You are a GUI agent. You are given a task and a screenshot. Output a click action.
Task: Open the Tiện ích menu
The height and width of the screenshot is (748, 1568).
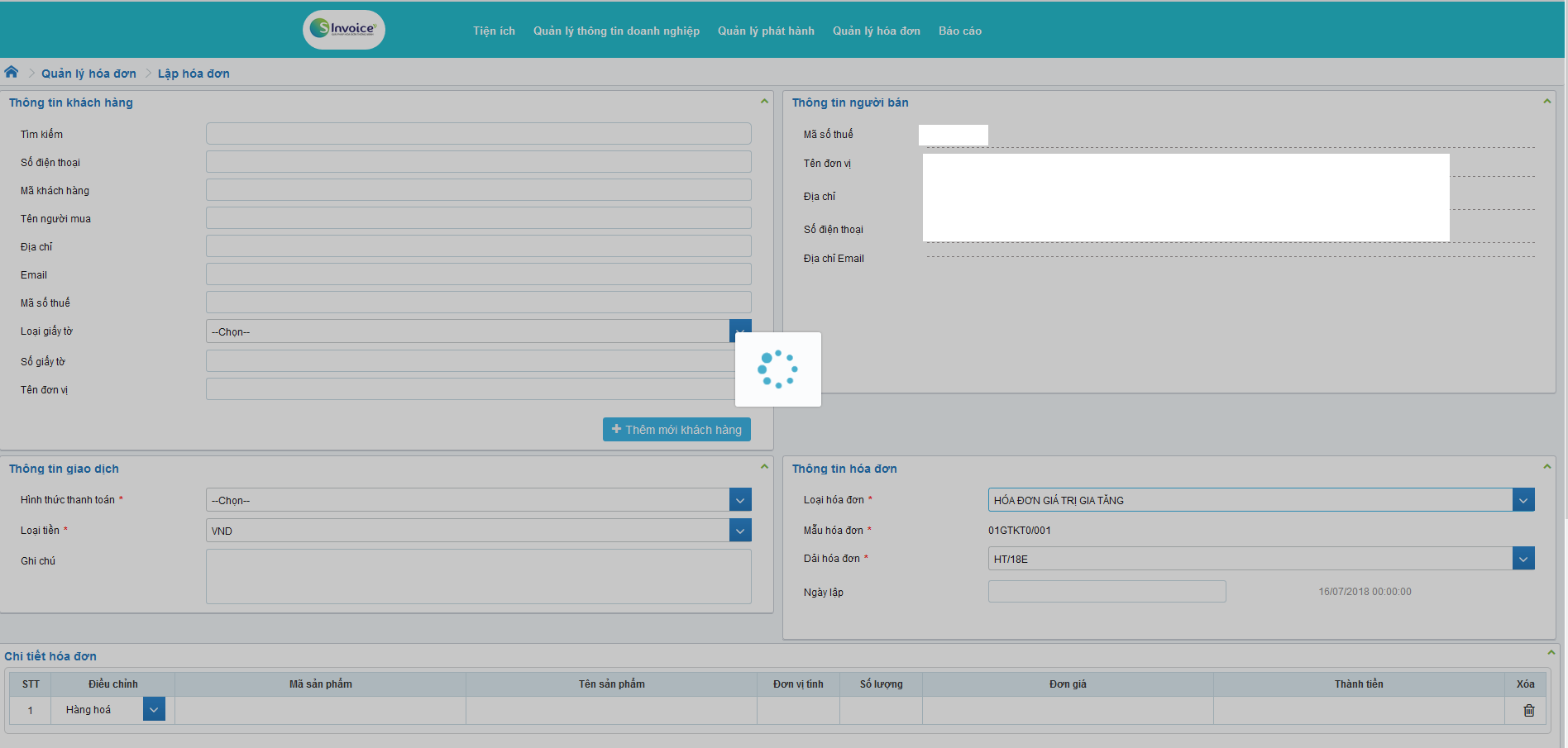pyautogui.click(x=494, y=31)
